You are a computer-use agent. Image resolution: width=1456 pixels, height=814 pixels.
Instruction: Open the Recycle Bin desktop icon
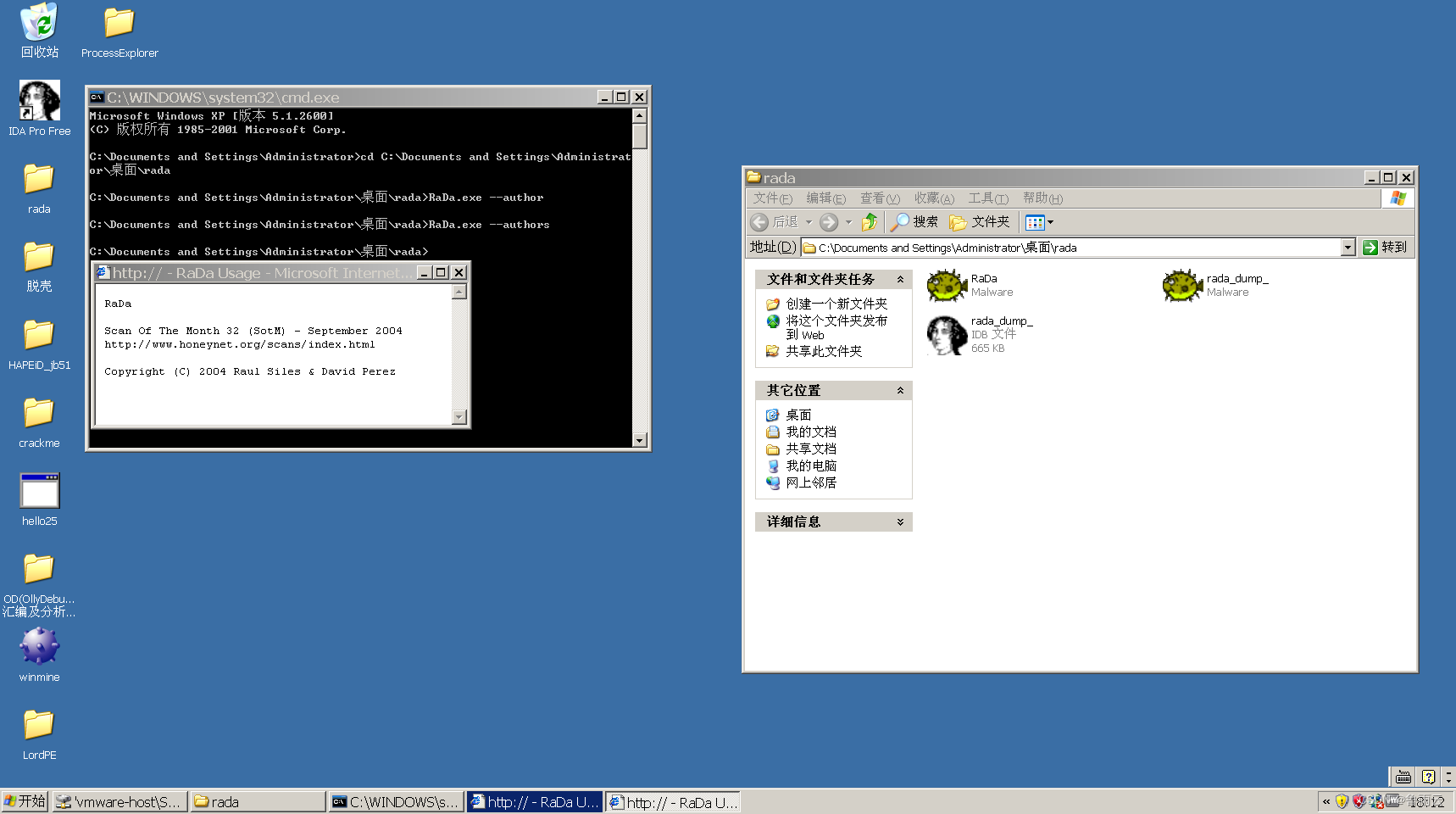pos(39,31)
